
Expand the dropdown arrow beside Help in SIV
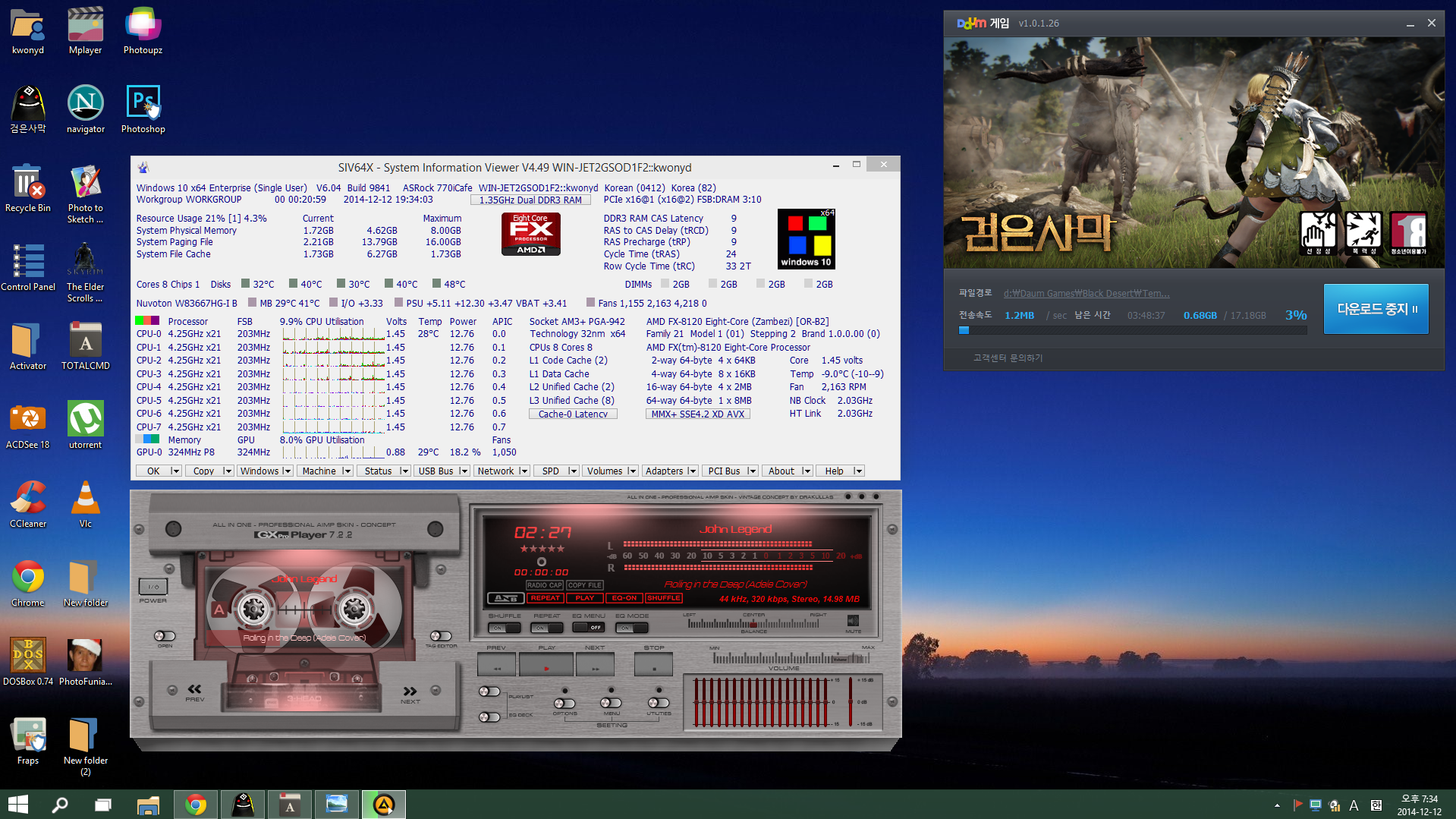pyautogui.click(x=858, y=471)
